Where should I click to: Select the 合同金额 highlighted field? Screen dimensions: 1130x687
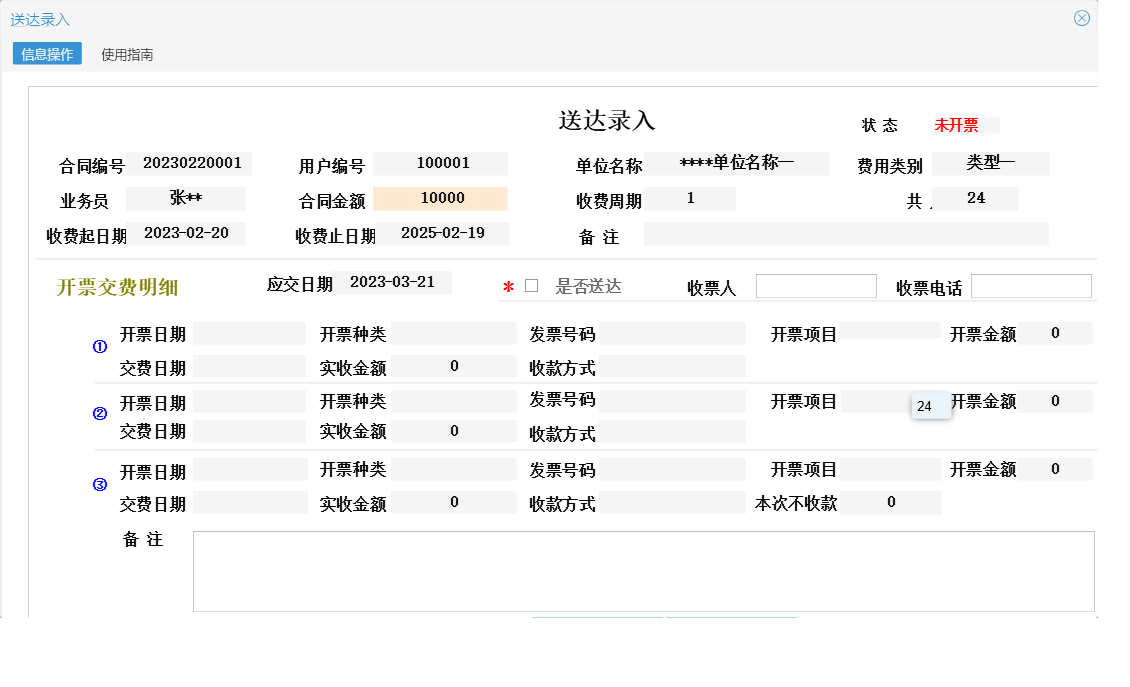tap(440, 198)
